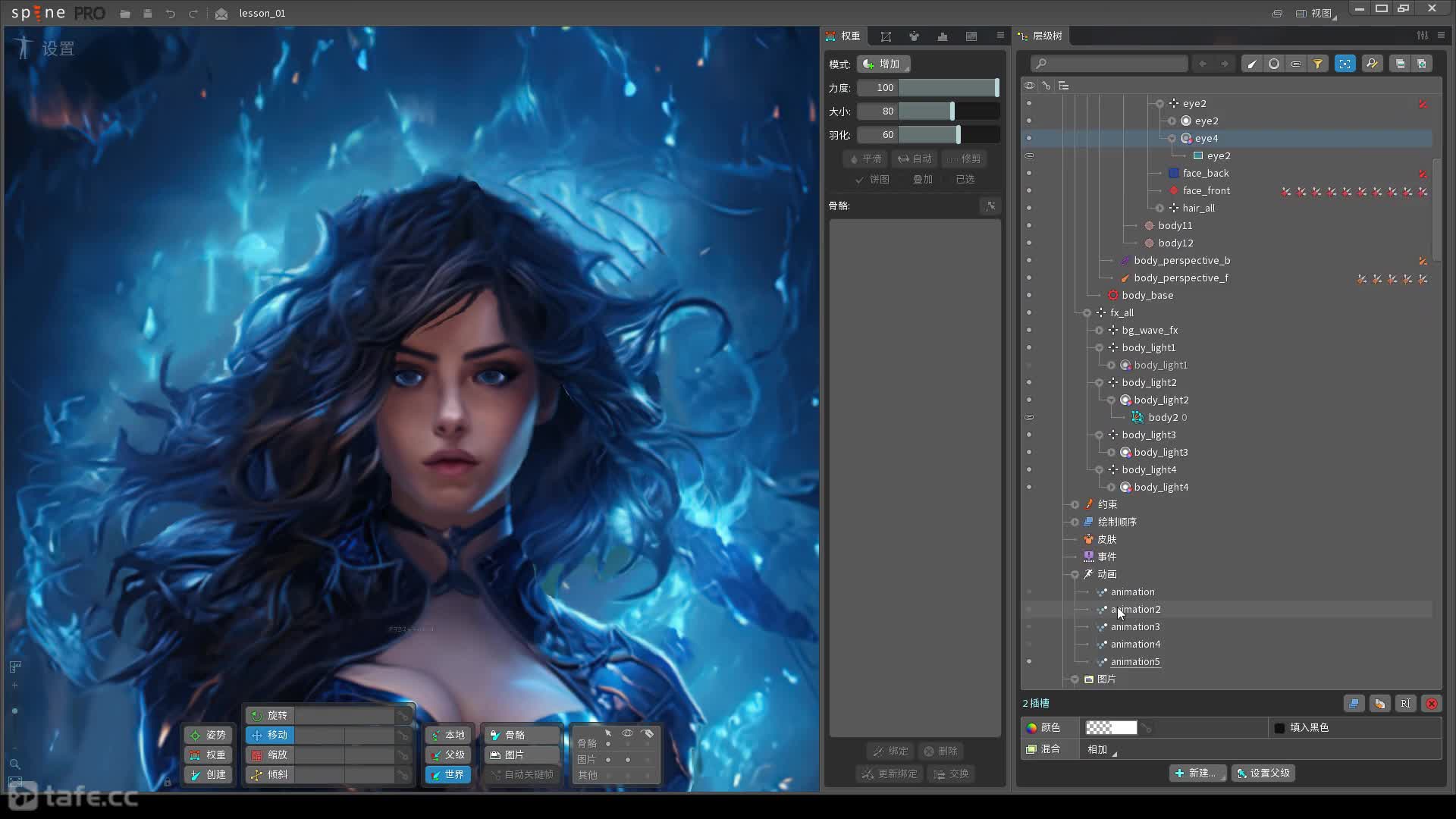Click the 设置父级 set parent button
This screenshot has width=1456, height=819.
point(1263,773)
